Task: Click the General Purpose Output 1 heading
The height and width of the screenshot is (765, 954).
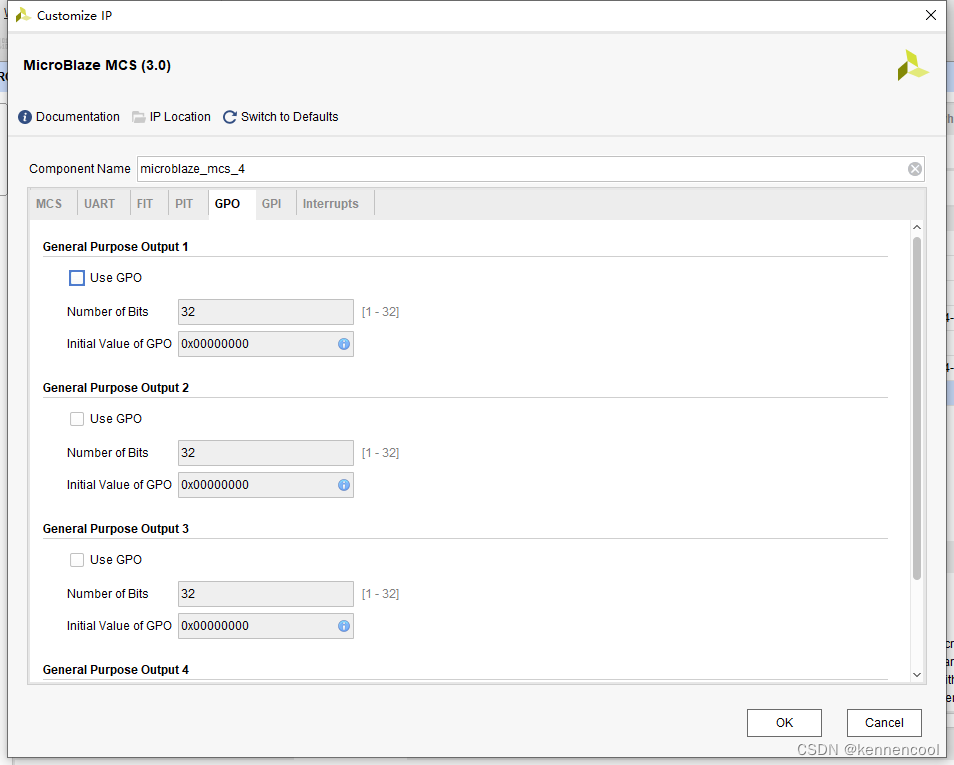Action: coord(116,247)
